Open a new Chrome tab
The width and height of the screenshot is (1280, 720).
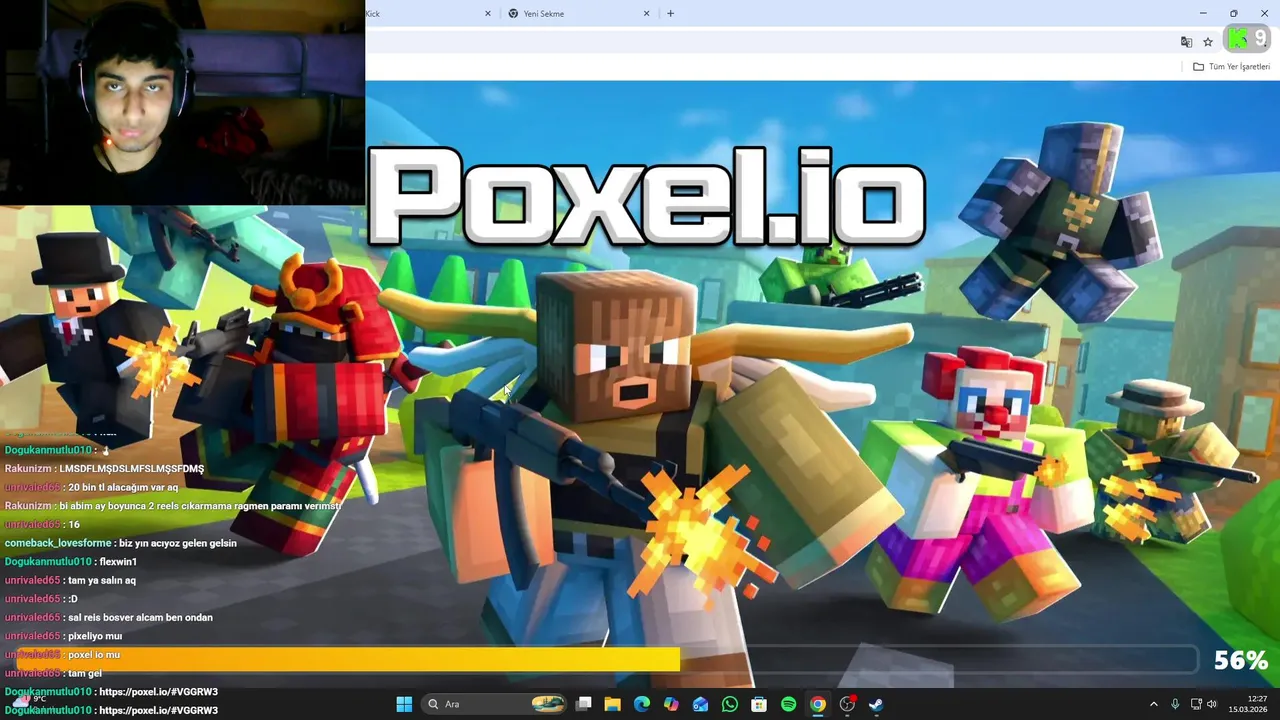pyautogui.click(x=670, y=14)
